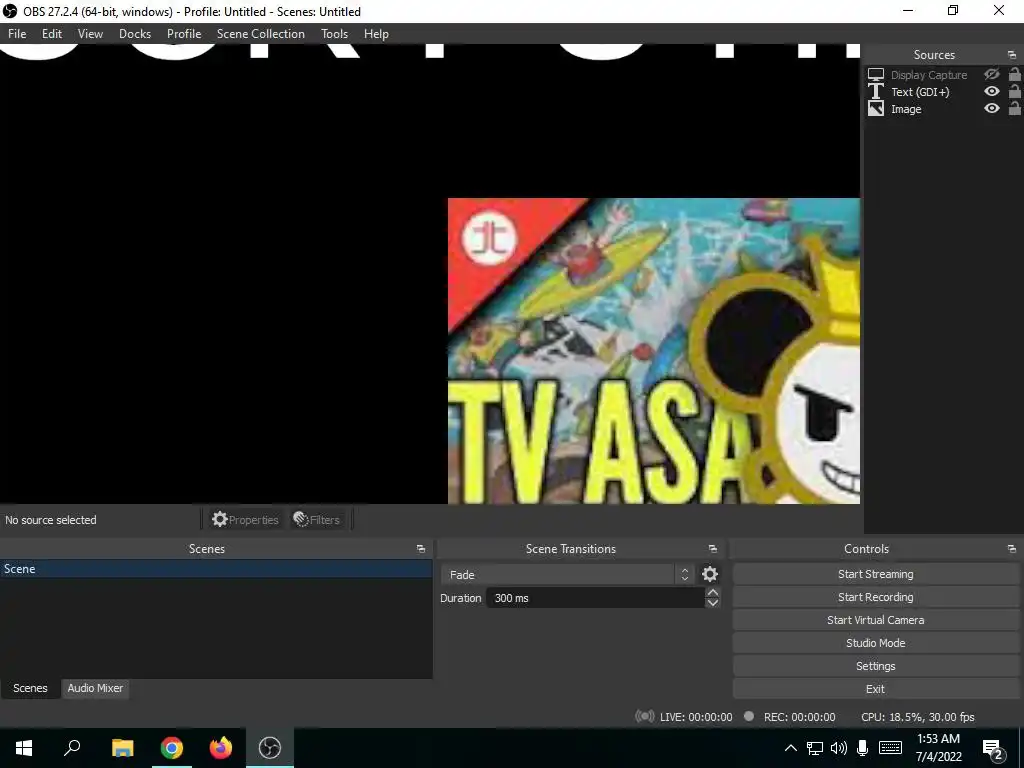Undock the Sources panel
The image size is (1024, 768).
(1012, 55)
